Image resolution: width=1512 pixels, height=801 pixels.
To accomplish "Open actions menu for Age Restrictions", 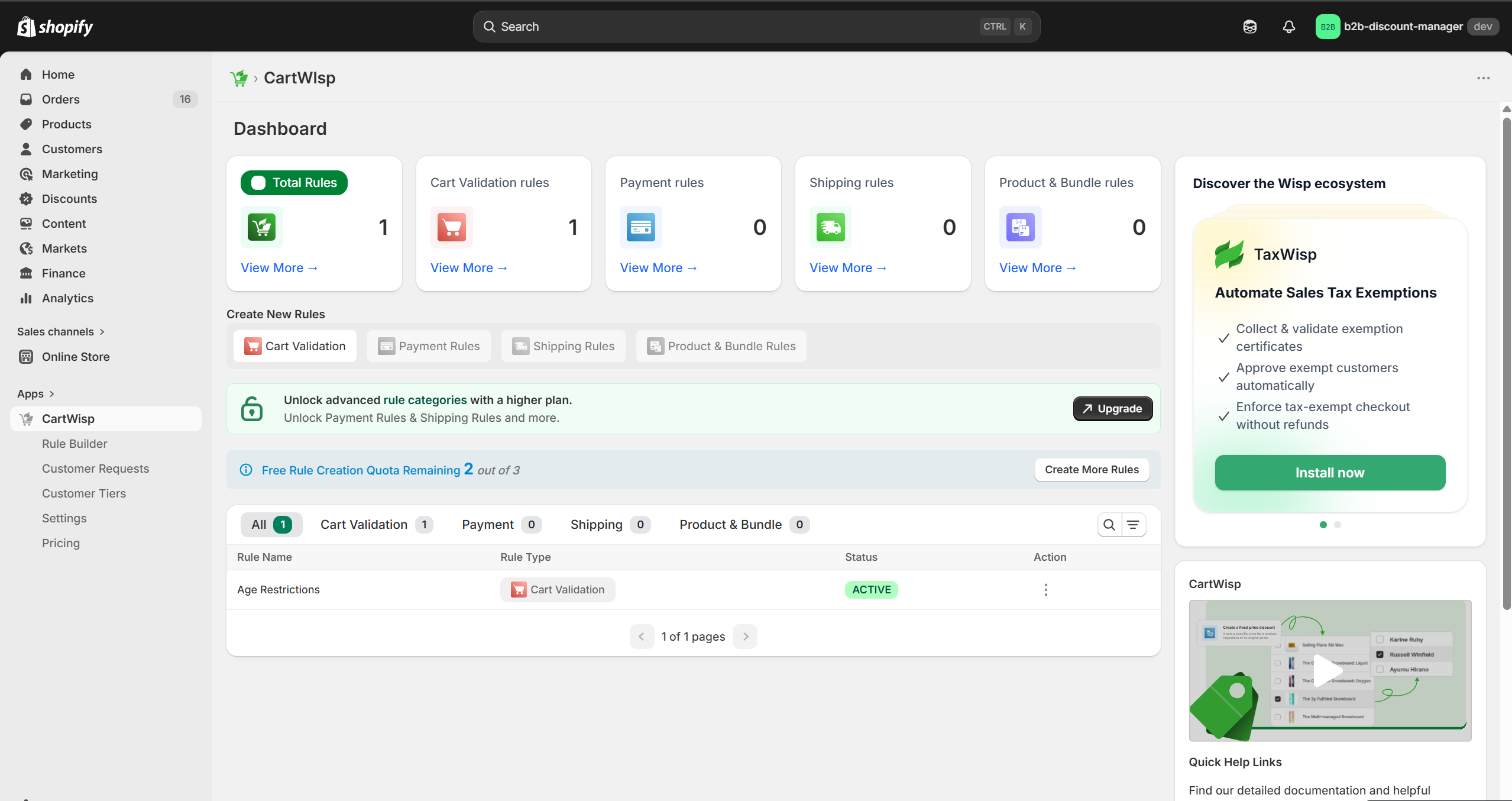I will [x=1045, y=590].
